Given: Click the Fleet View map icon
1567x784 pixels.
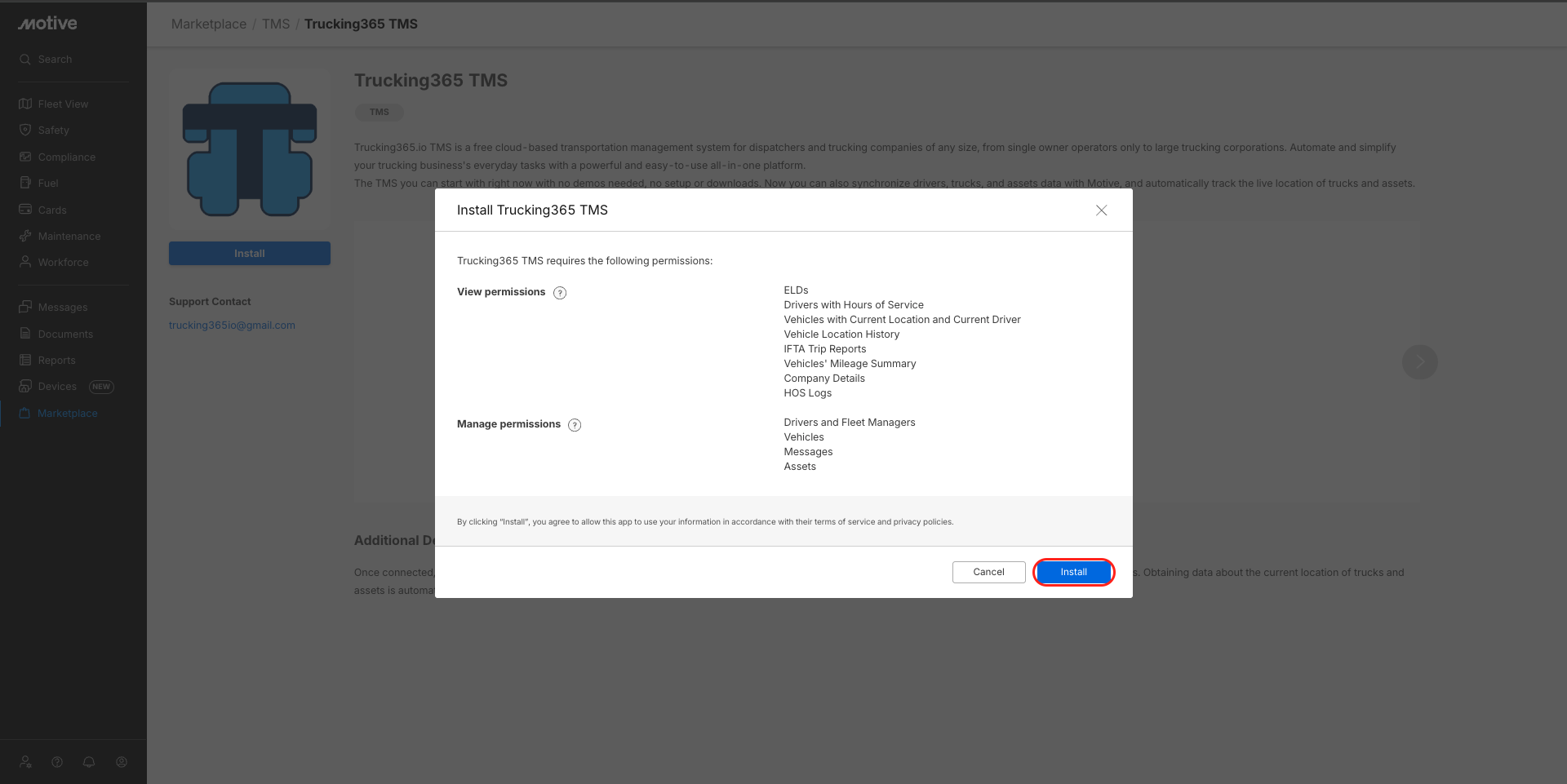Looking at the screenshot, I should 25,104.
